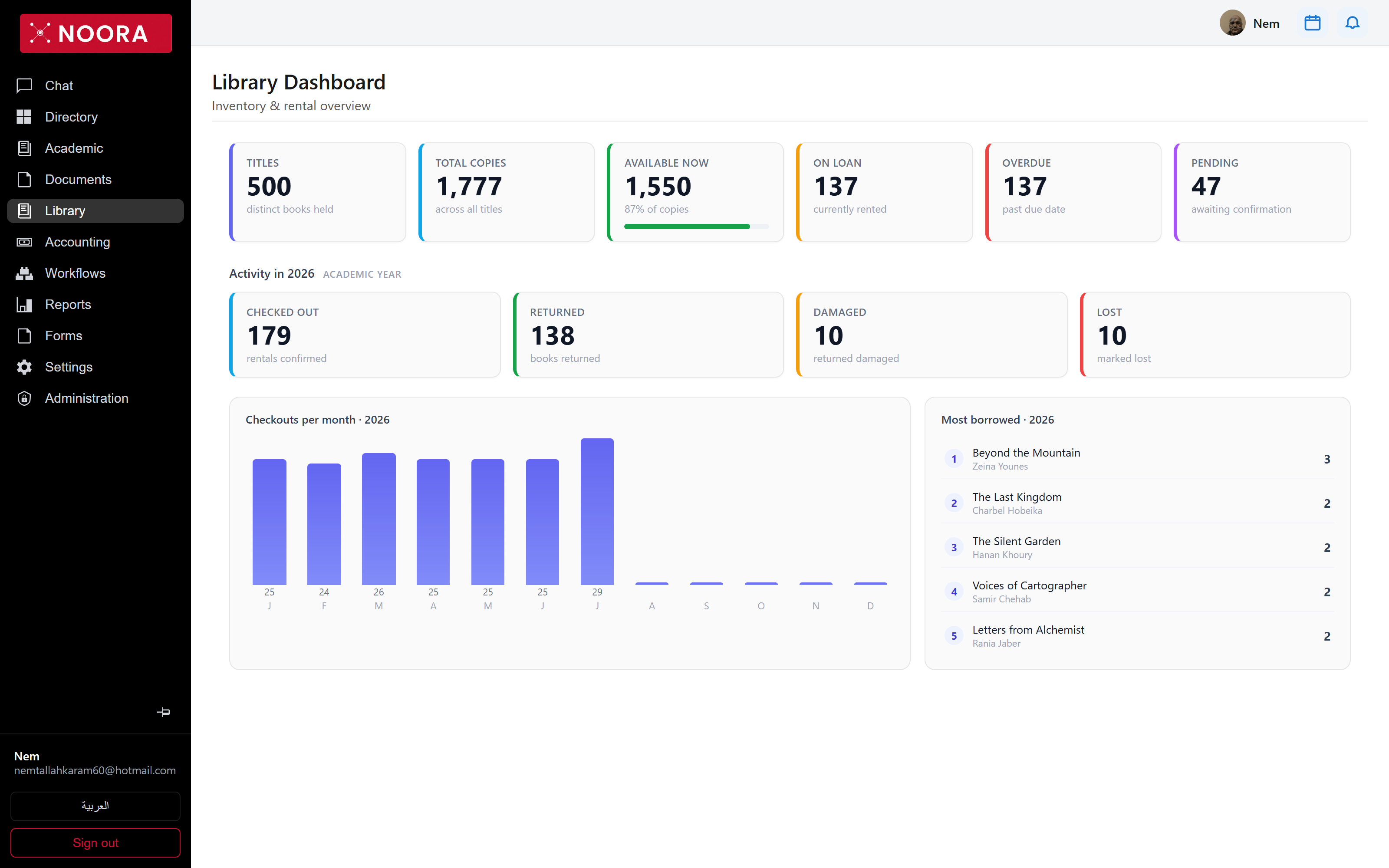Viewport: 1389px width, 868px height.
Task: Select 'Beyond the Mountain' in most borrowed
Action: [1138, 459]
